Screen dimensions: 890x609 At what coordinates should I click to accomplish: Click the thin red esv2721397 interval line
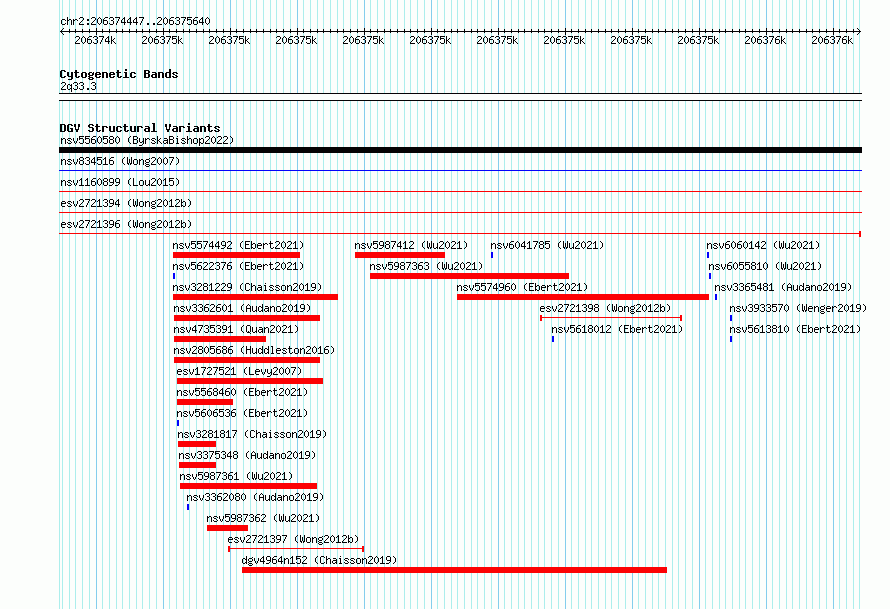click(x=296, y=549)
